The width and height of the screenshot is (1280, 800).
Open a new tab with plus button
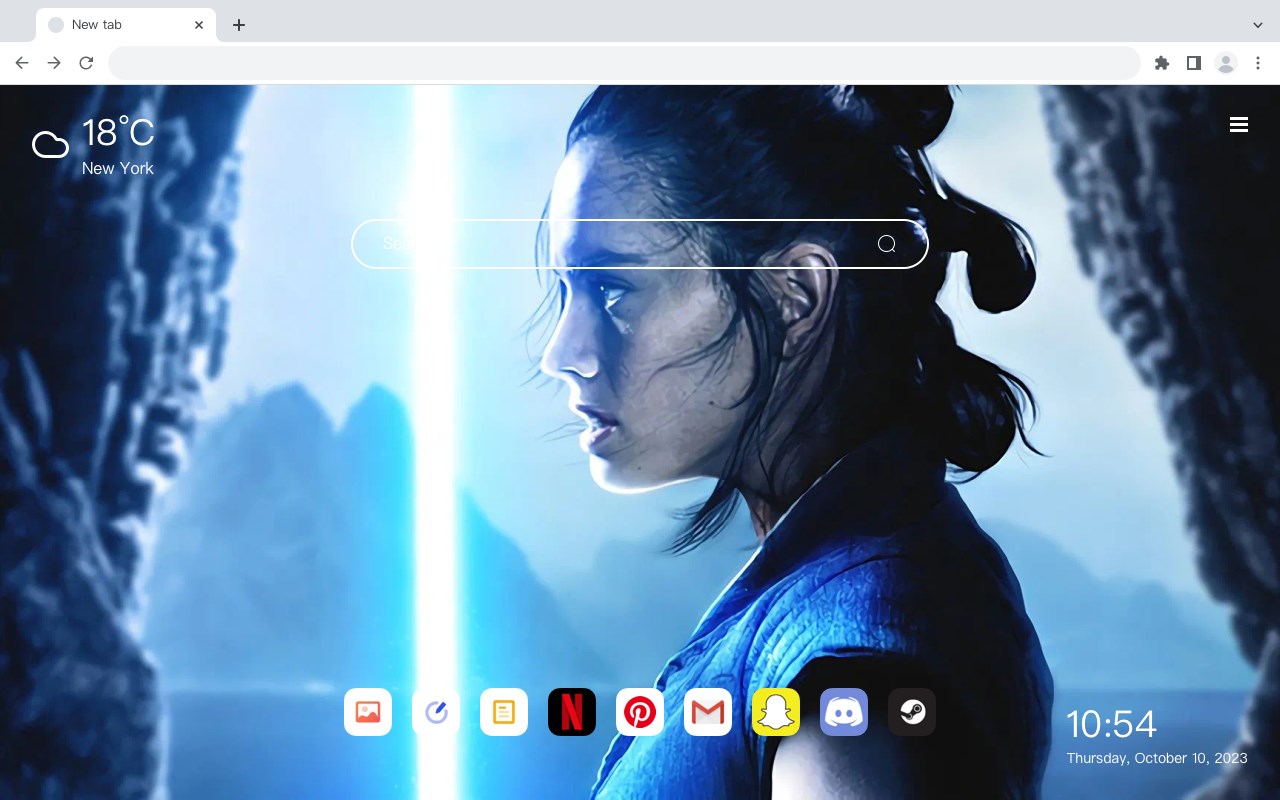tap(238, 25)
